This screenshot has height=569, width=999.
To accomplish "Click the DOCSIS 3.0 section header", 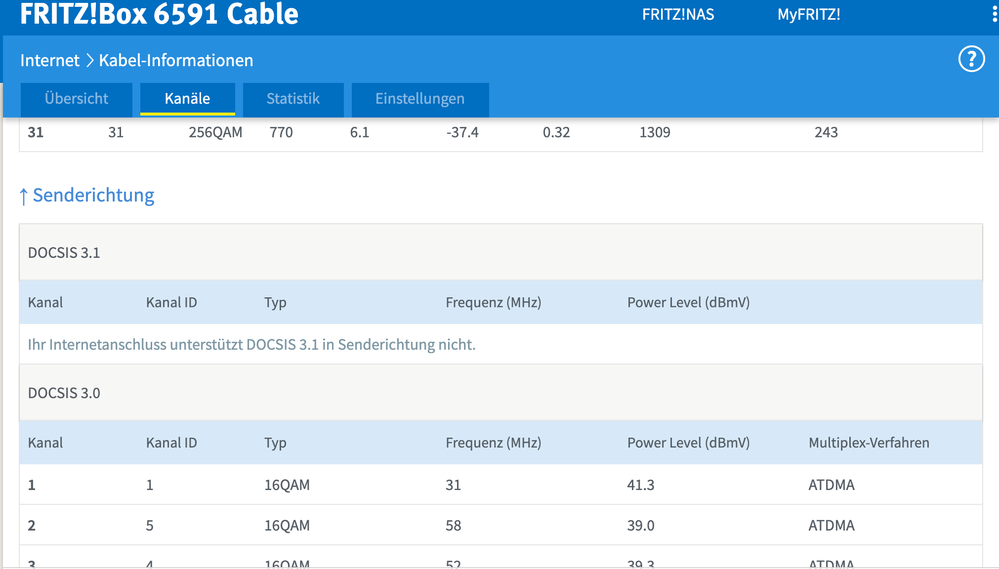I will [64, 393].
